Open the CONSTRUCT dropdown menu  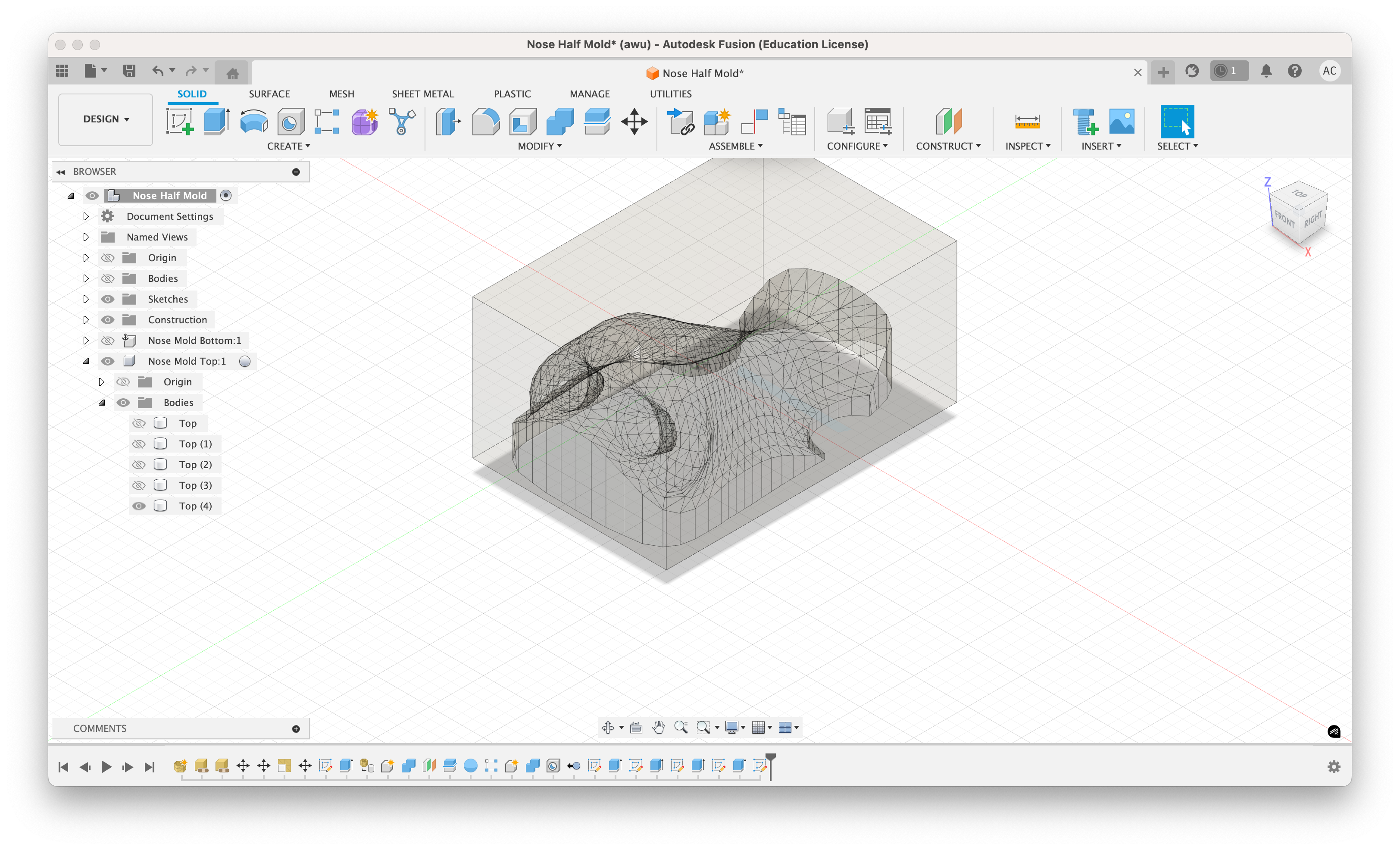(x=948, y=146)
